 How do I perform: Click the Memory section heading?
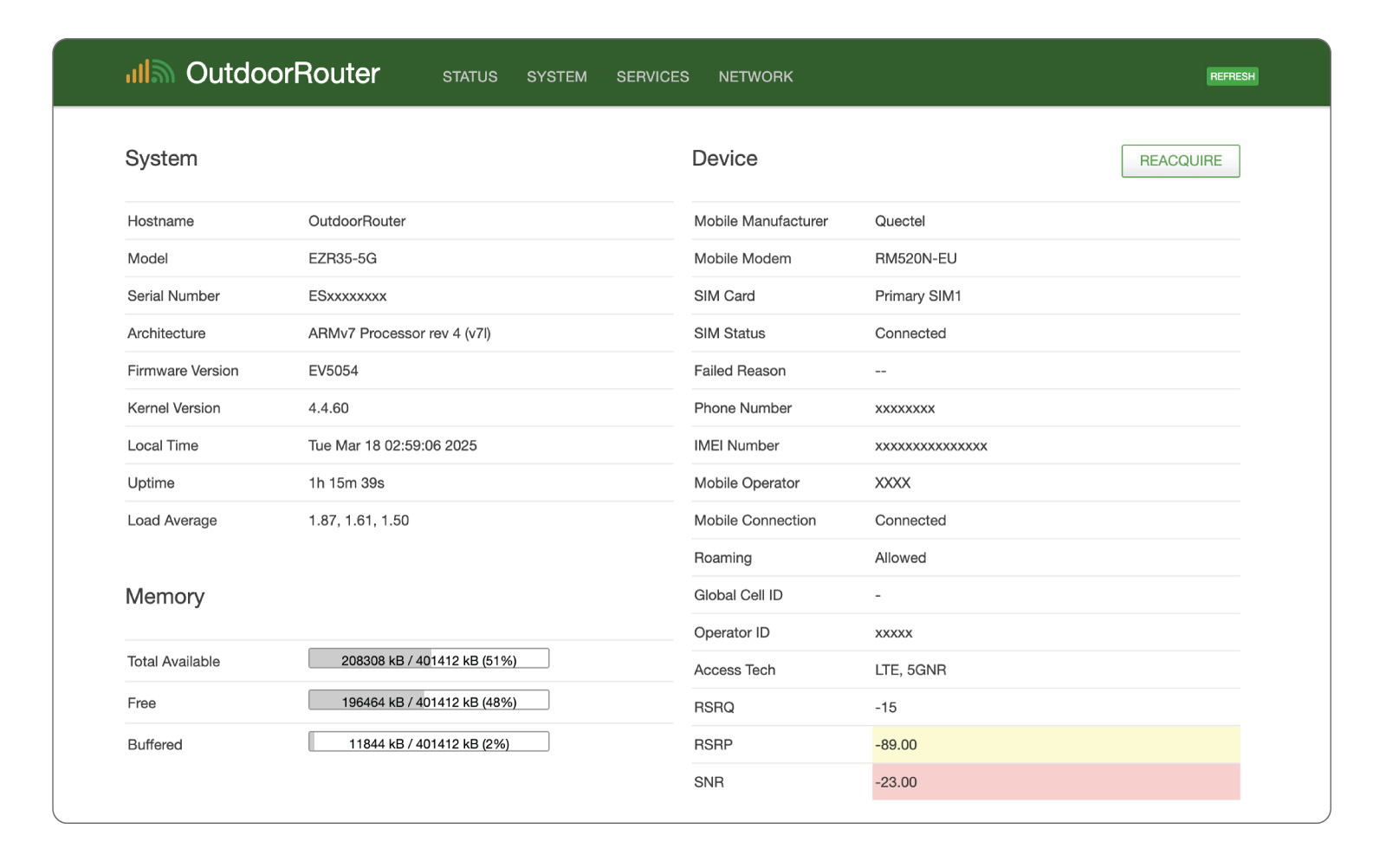point(165,597)
